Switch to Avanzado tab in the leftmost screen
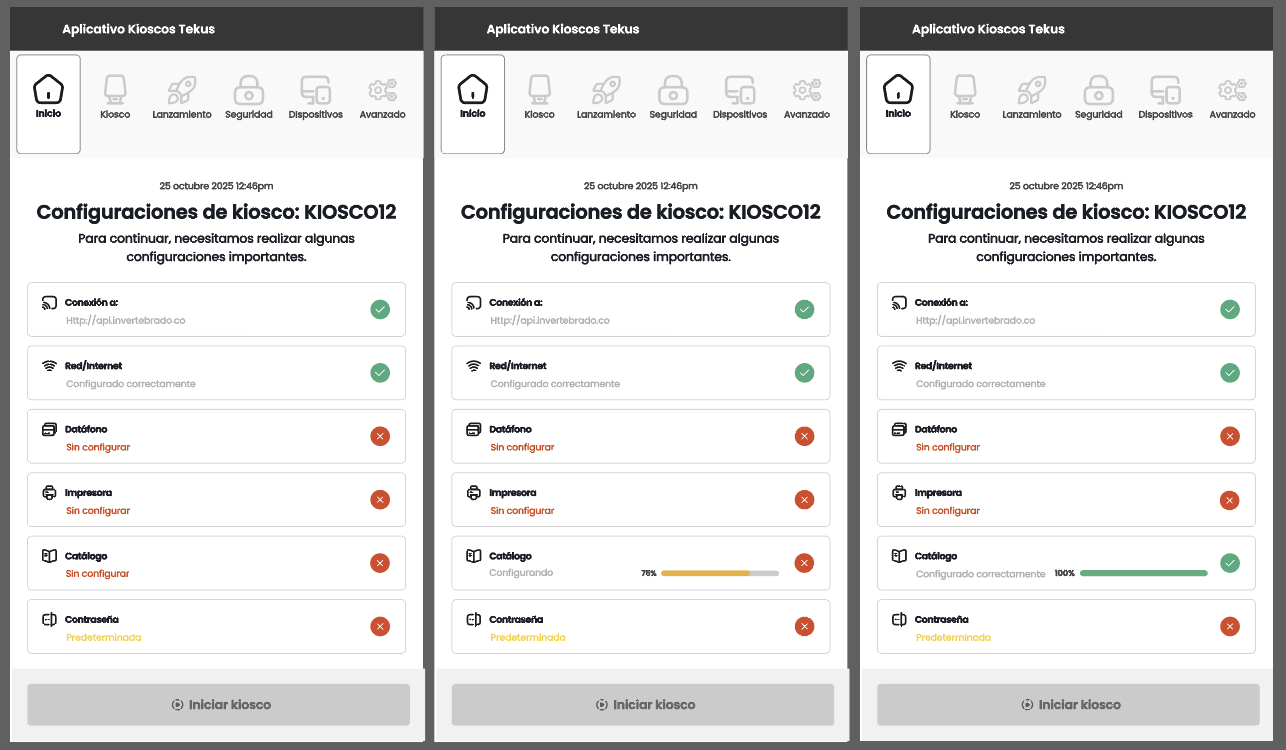This screenshot has width=1286, height=750. click(x=382, y=98)
